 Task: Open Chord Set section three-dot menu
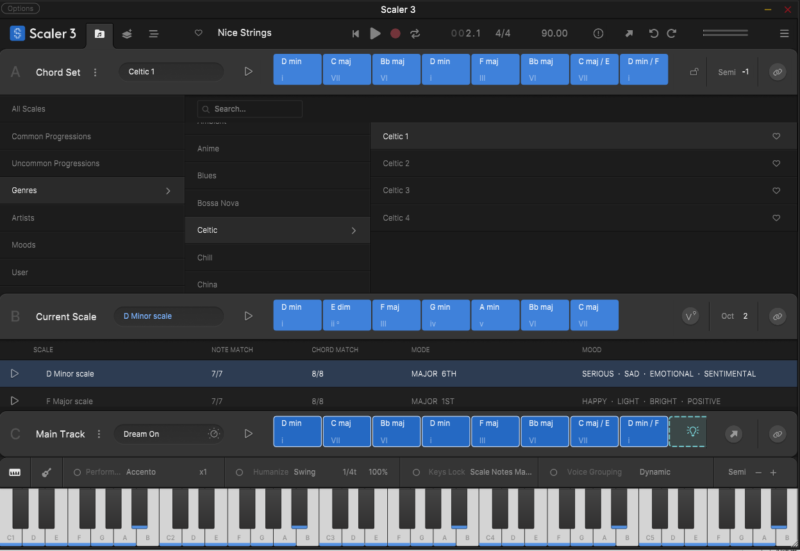95,72
